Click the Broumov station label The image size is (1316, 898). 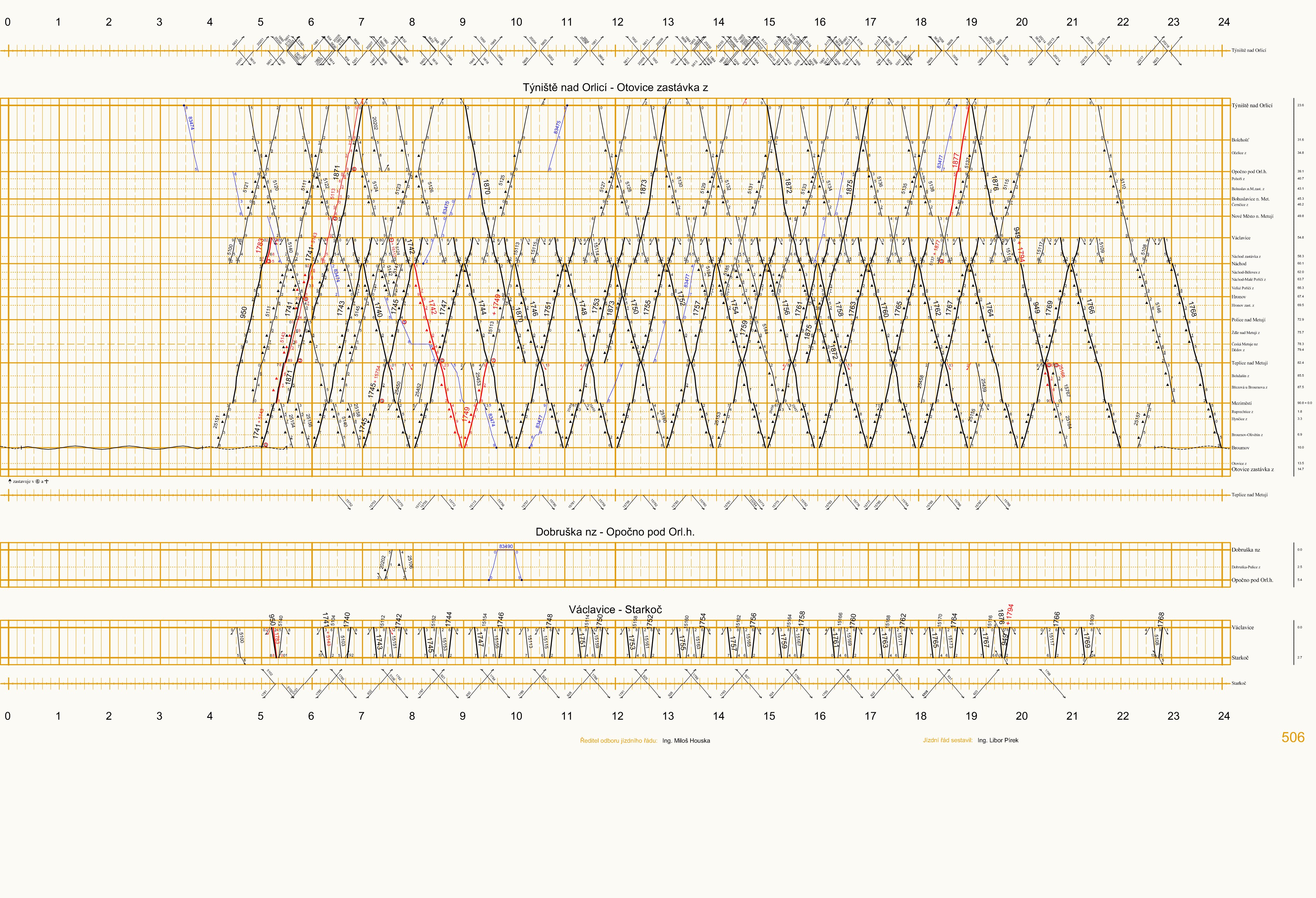click(x=1240, y=448)
